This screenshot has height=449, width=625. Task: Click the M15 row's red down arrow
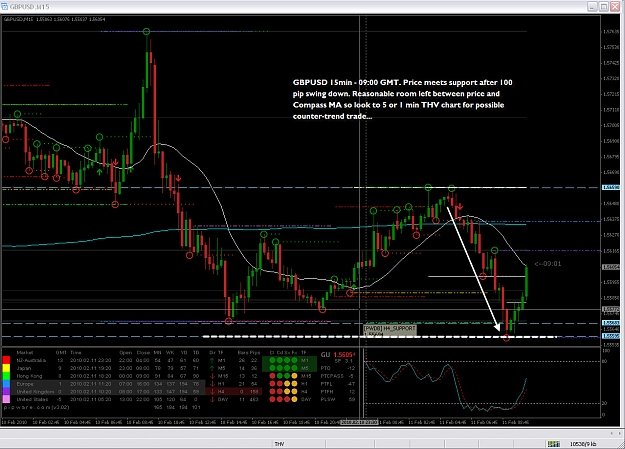[x=212, y=376]
